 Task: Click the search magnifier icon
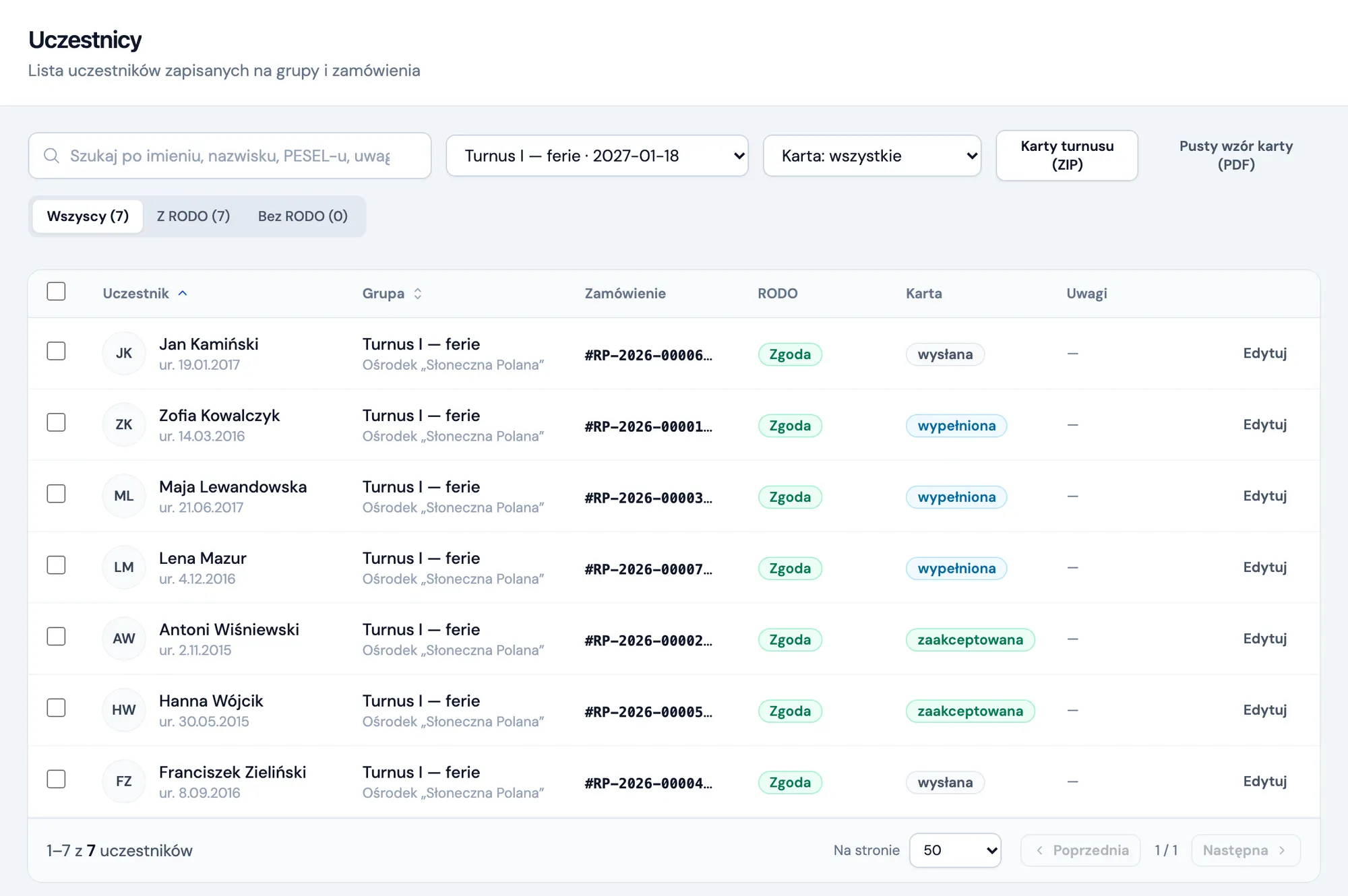click(51, 156)
